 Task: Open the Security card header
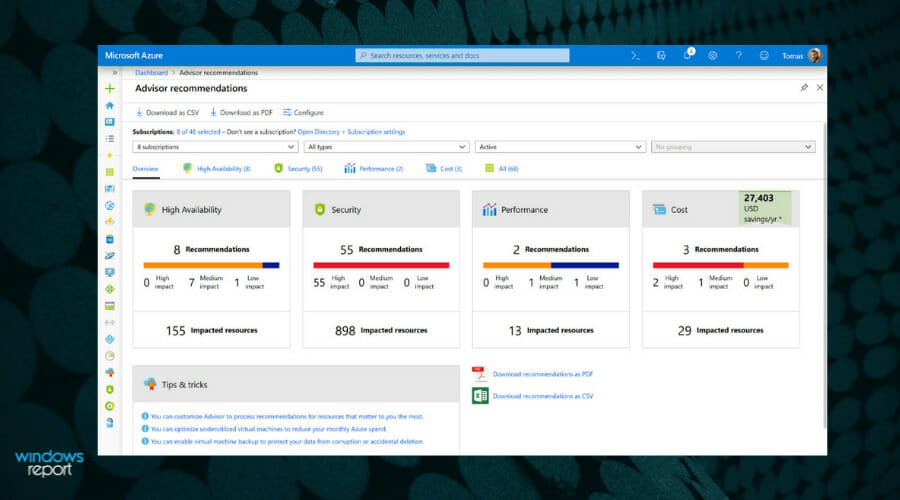click(381, 210)
